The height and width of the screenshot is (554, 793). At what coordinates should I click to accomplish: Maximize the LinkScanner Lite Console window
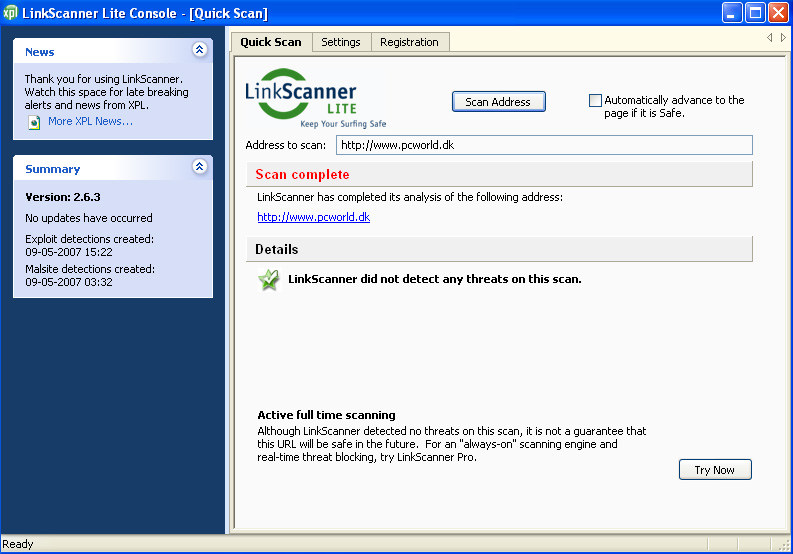[755, 13]
